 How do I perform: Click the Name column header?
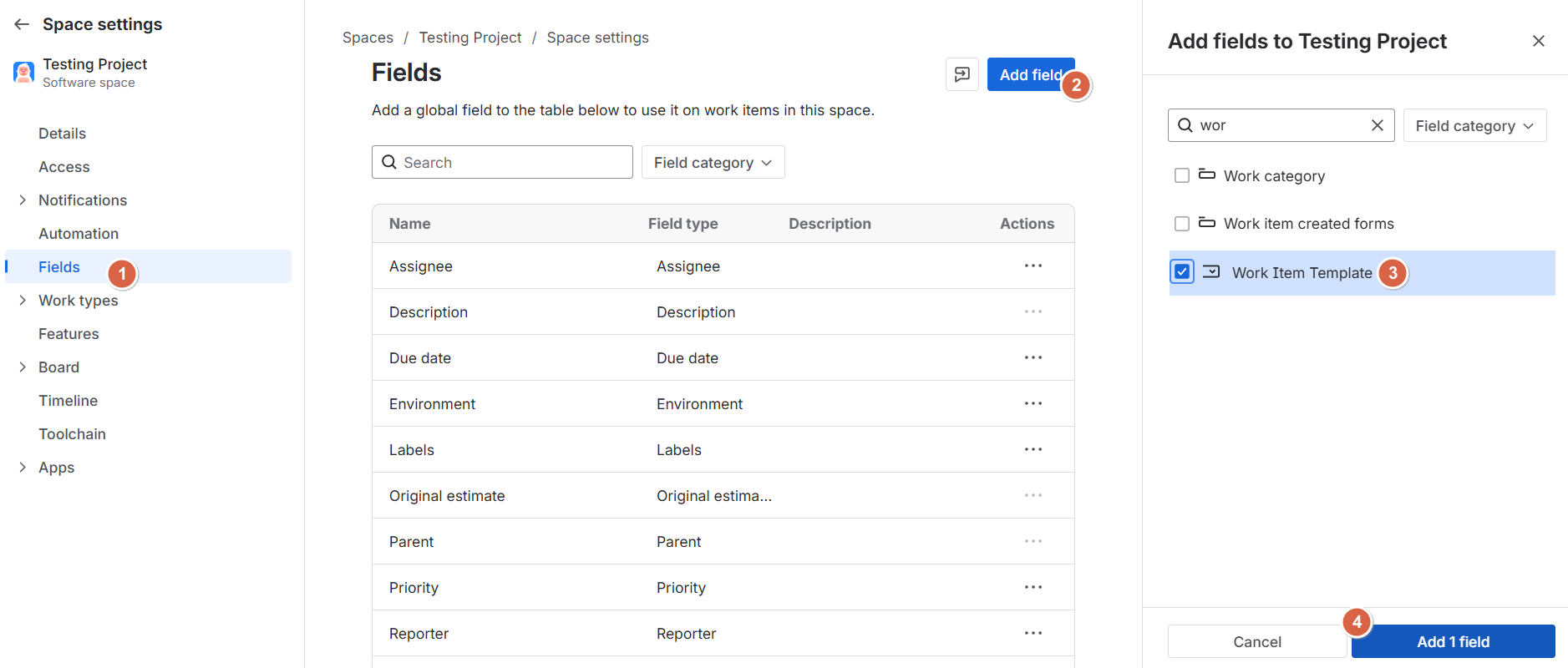[x=409, y=224]
